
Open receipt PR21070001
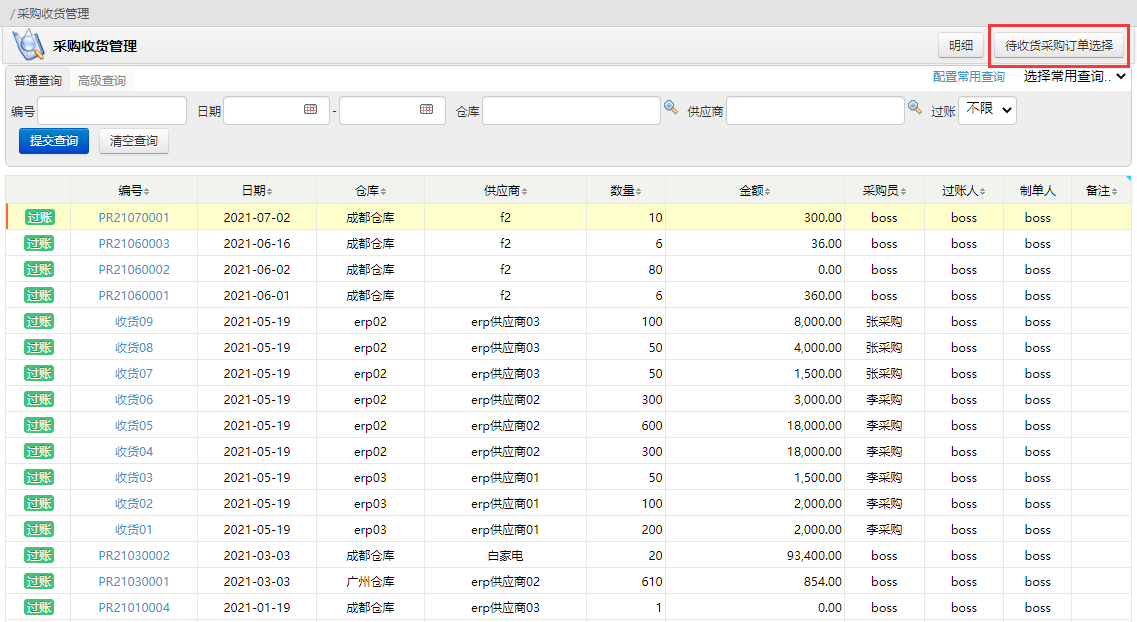point(134,217)
